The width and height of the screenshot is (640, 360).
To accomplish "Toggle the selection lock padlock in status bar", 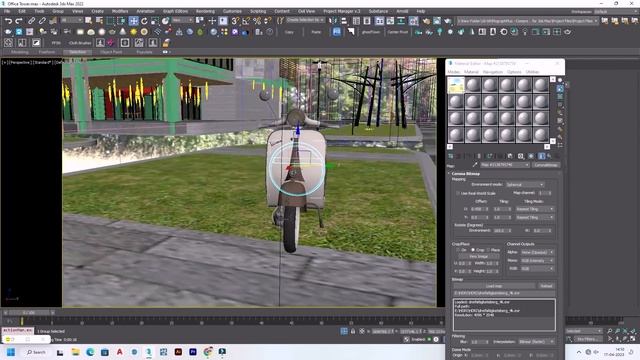I will click(x=353, y=331).
